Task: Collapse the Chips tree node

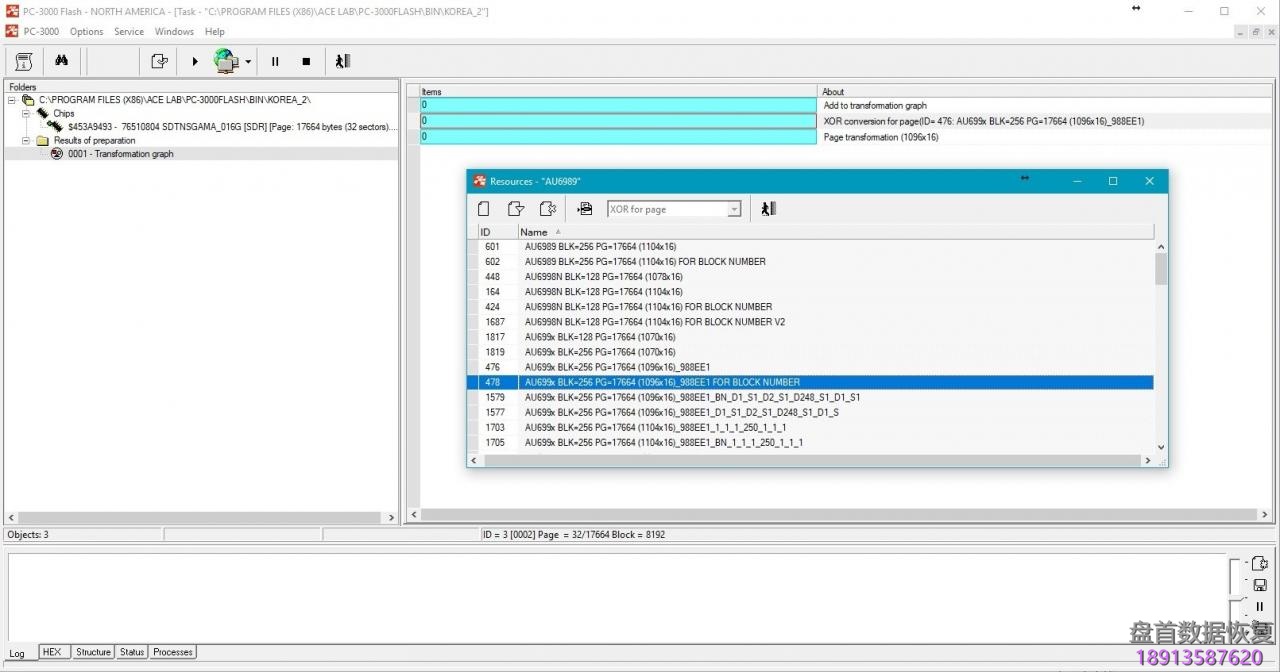Action: pos(27,113)
